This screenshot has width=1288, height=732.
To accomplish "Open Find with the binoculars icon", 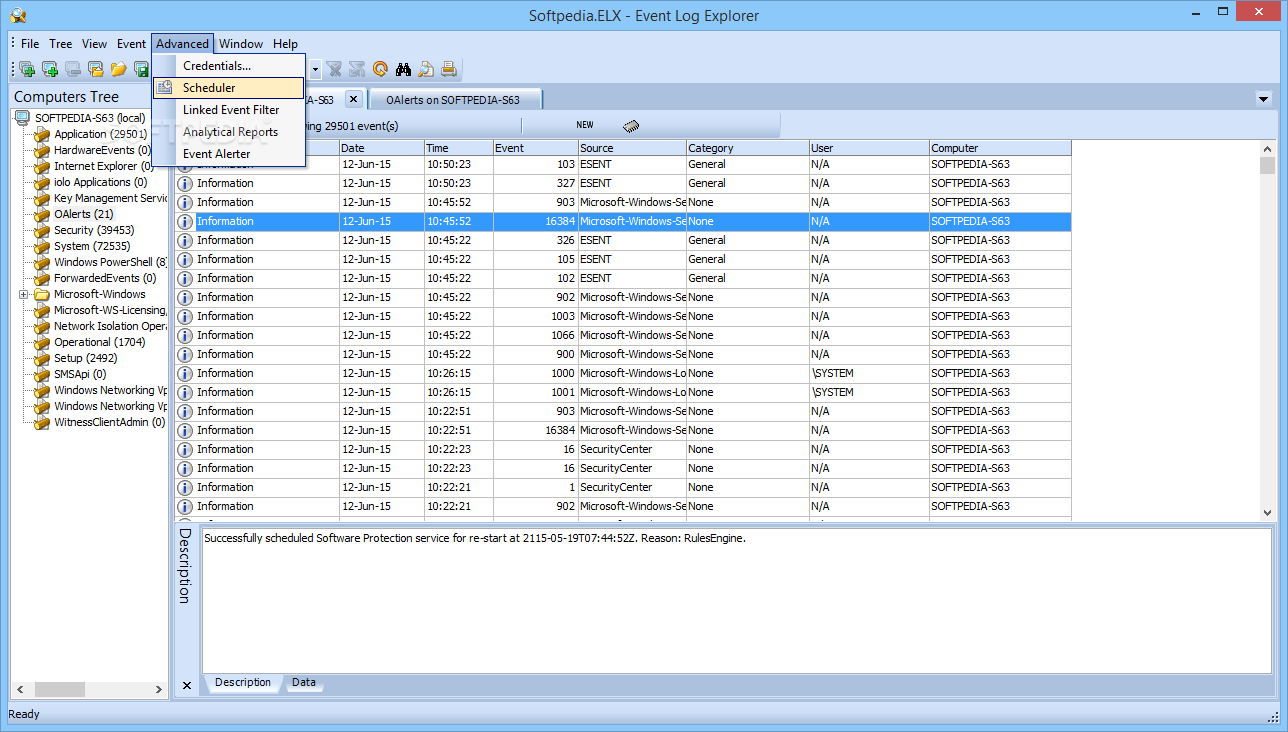I will [404, 69].
